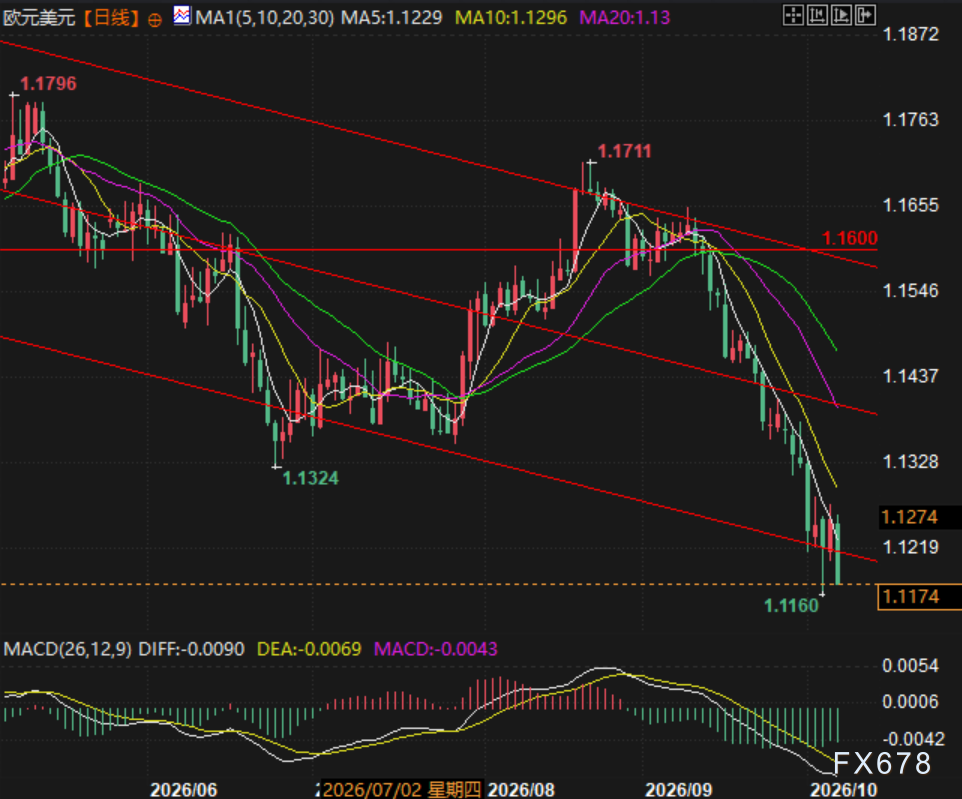Click the 1.1437 price axis label

click(910, 376)
